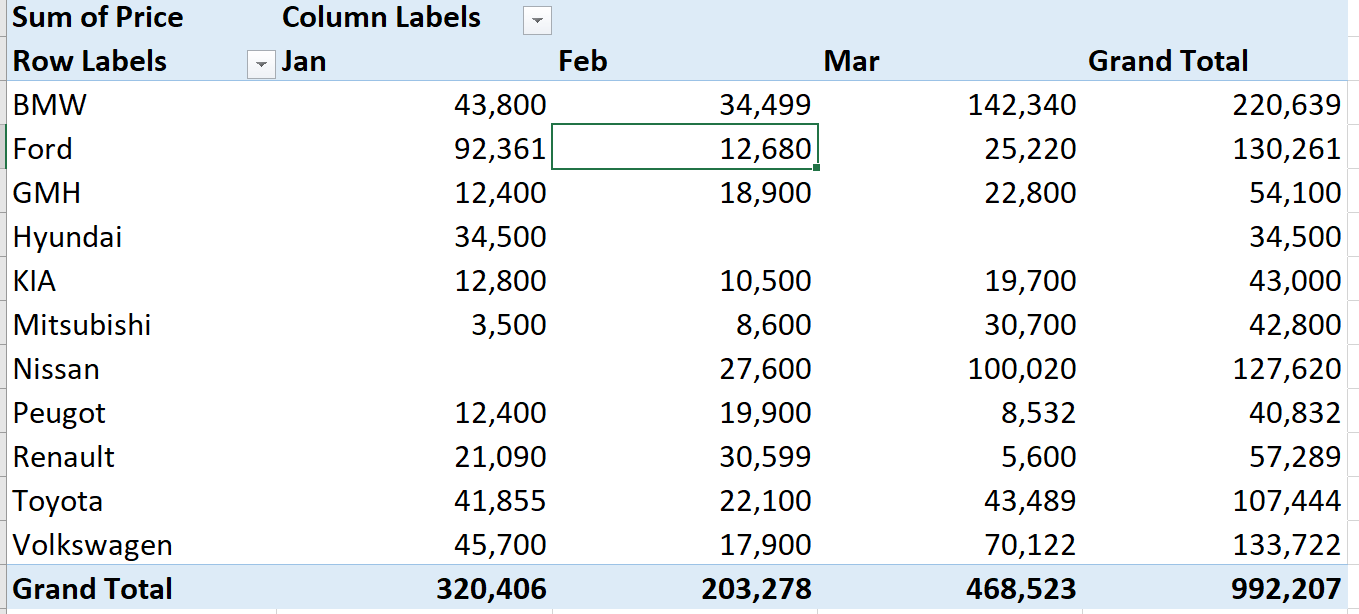
Task: Click Nissan Mar value 100,020
Action: click(x=1022, y=369)
